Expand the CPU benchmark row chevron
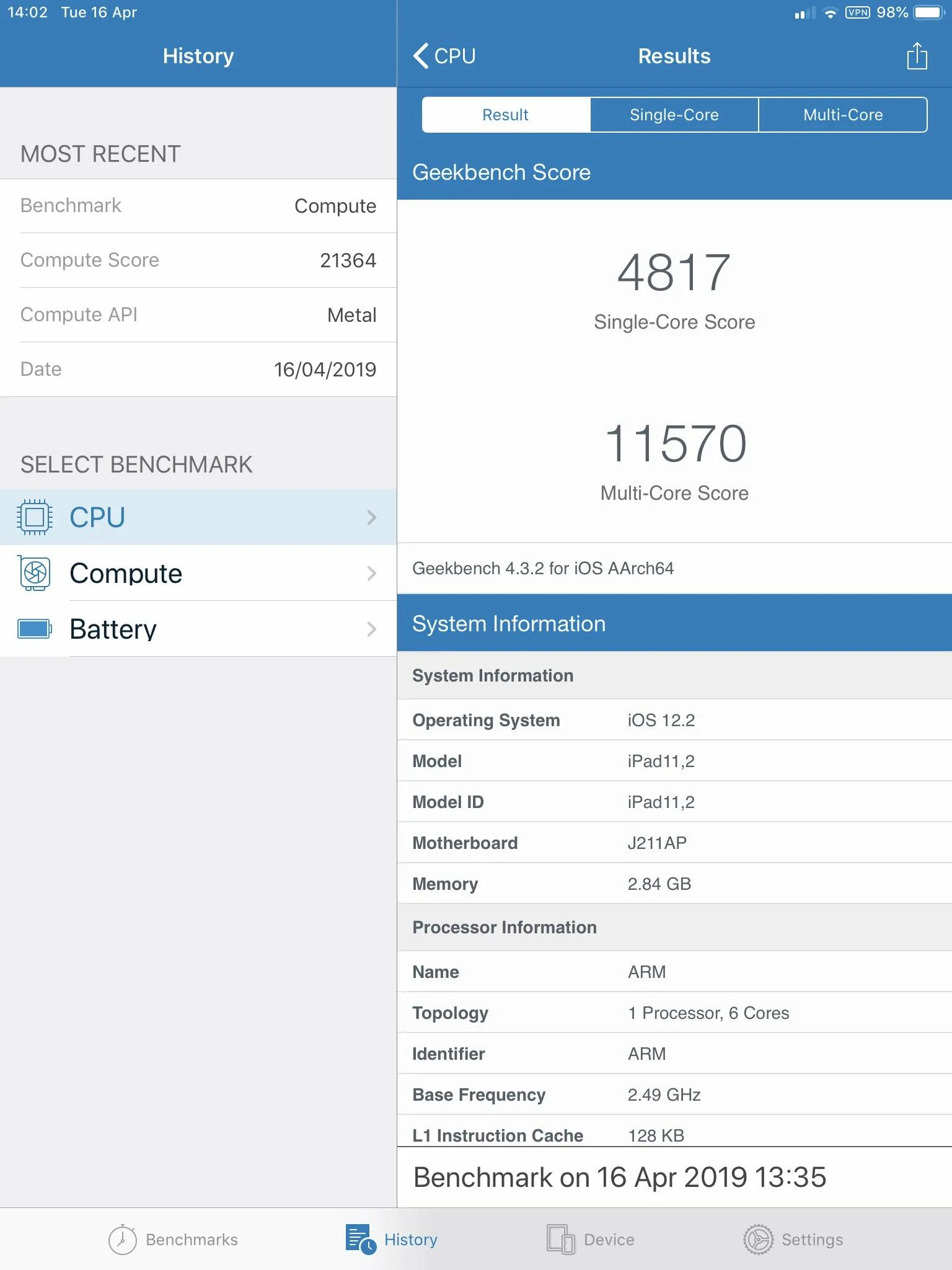Image resolution: width=952 pixels, height=1270 pixels. click(x=371, y=517)
